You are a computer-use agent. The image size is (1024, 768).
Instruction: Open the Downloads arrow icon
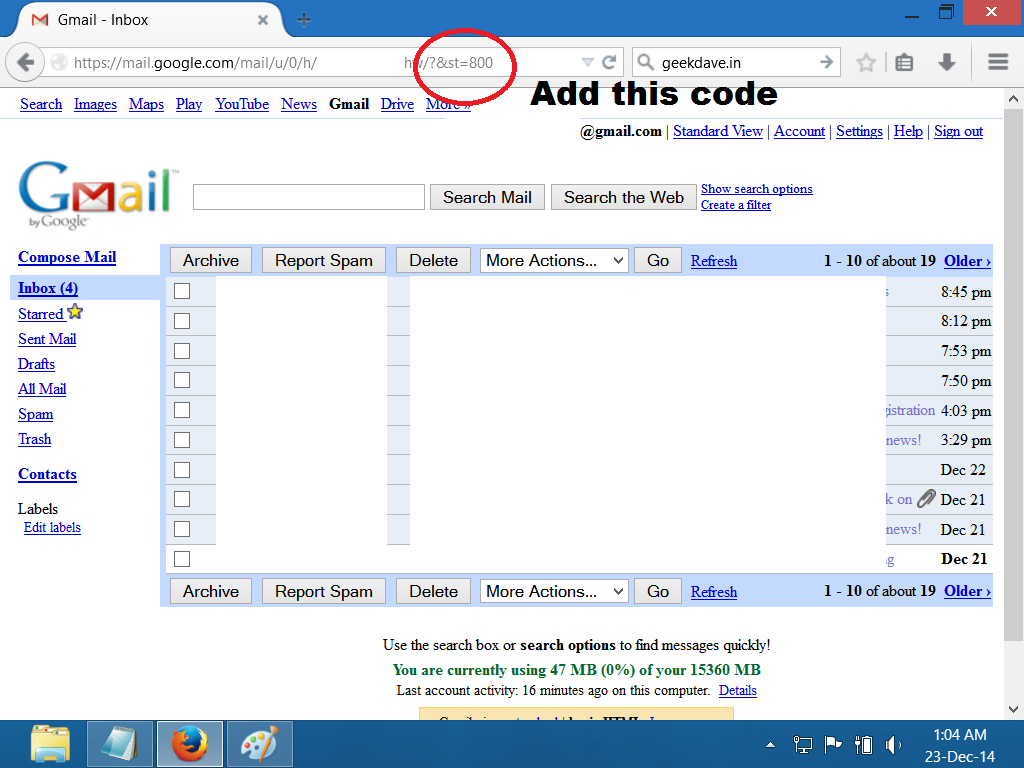(946, 63)
